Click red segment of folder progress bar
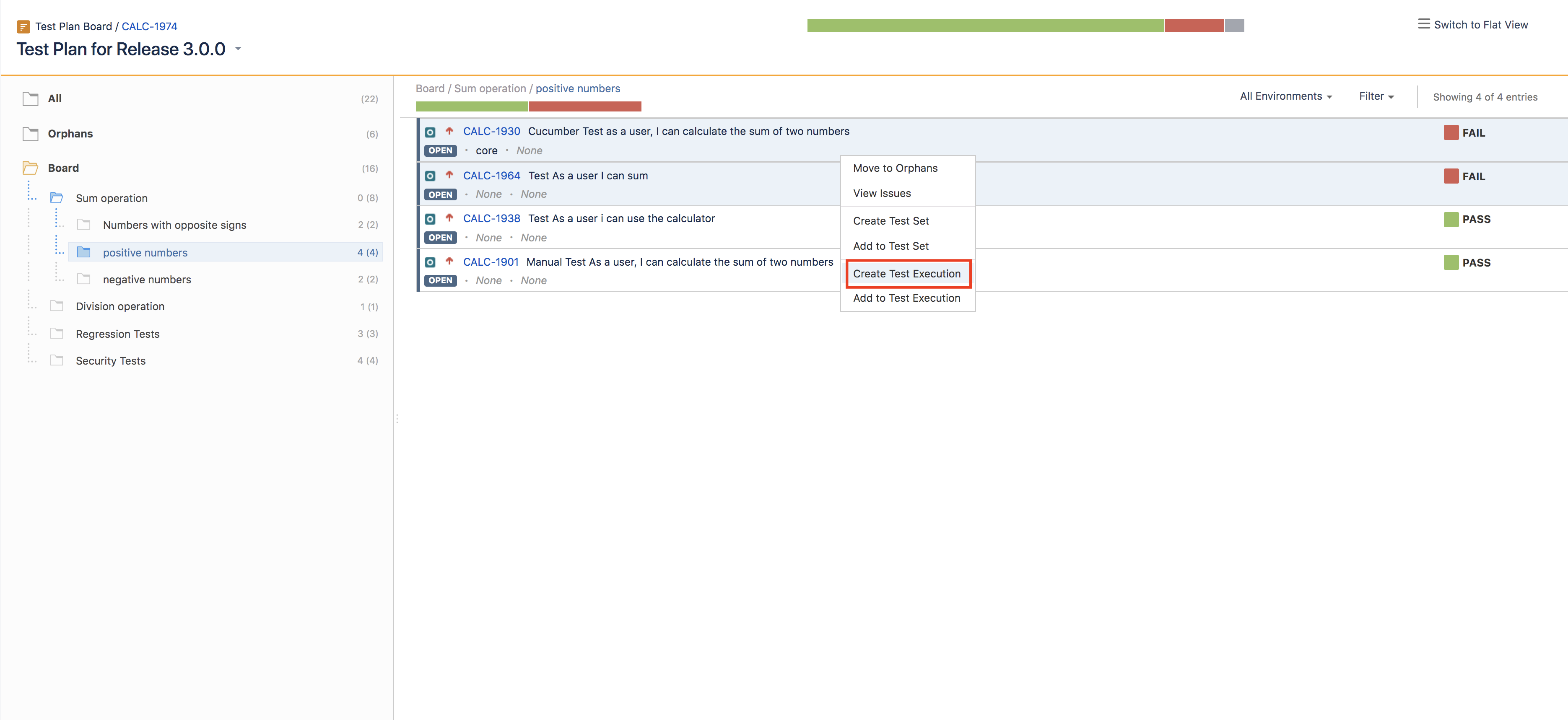The width and height of the screenshot is (1568, 720). click(585, 106)
